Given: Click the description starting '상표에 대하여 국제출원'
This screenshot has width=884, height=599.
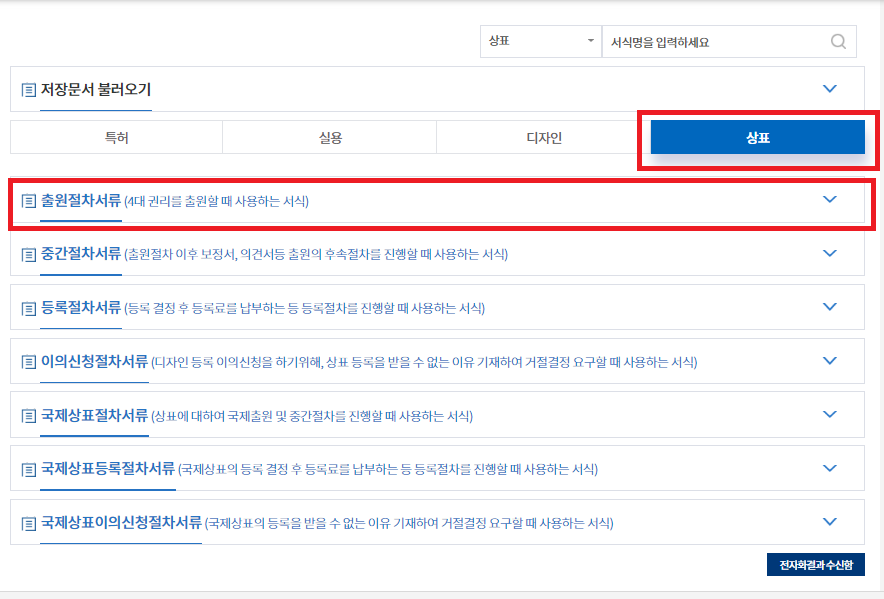Looking at the screenshot, I should coord(312,416).
